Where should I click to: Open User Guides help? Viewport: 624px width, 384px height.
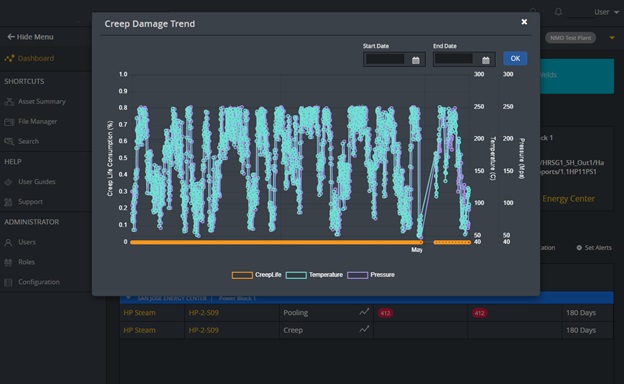click(x=37, y=182)
